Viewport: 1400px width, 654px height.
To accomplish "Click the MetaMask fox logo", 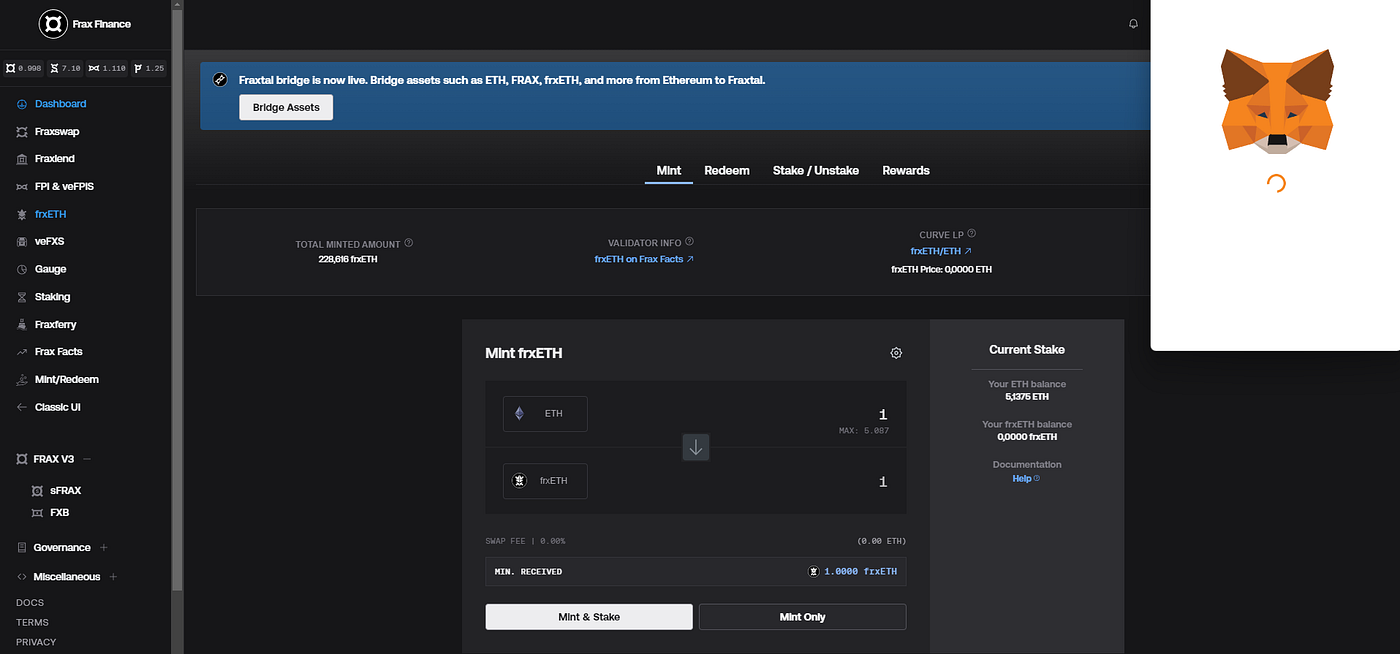I will coord(1277,101).
